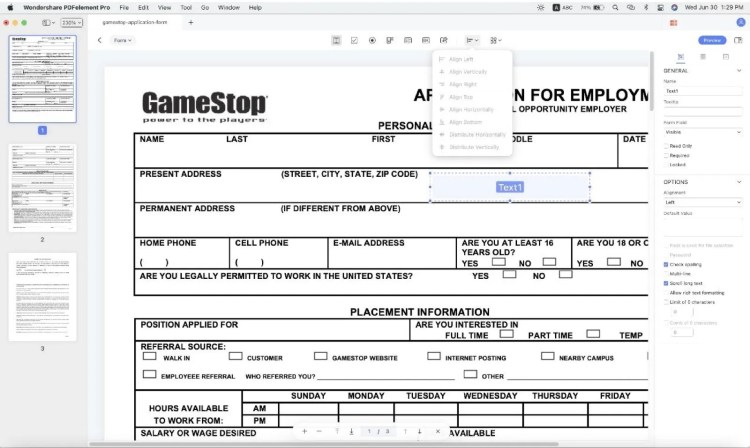
Task: Open the general properties tab icon
Action: click(x=681, y=57)
